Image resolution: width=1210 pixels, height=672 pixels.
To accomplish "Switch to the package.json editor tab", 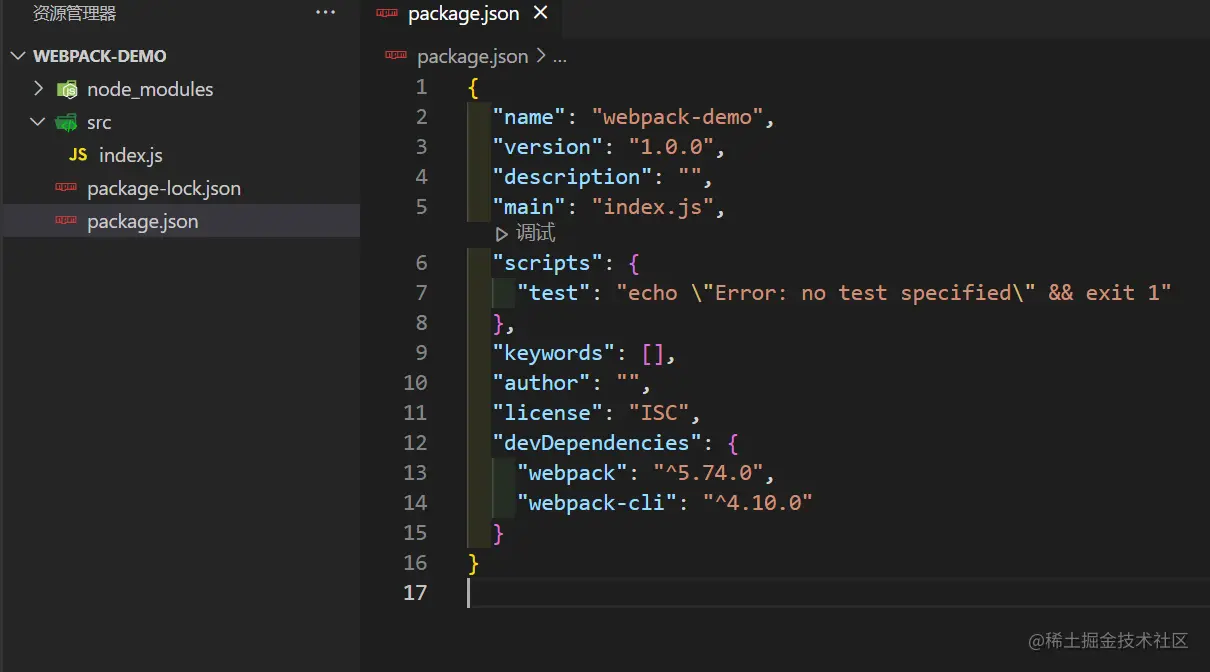I will click(464, 14).
